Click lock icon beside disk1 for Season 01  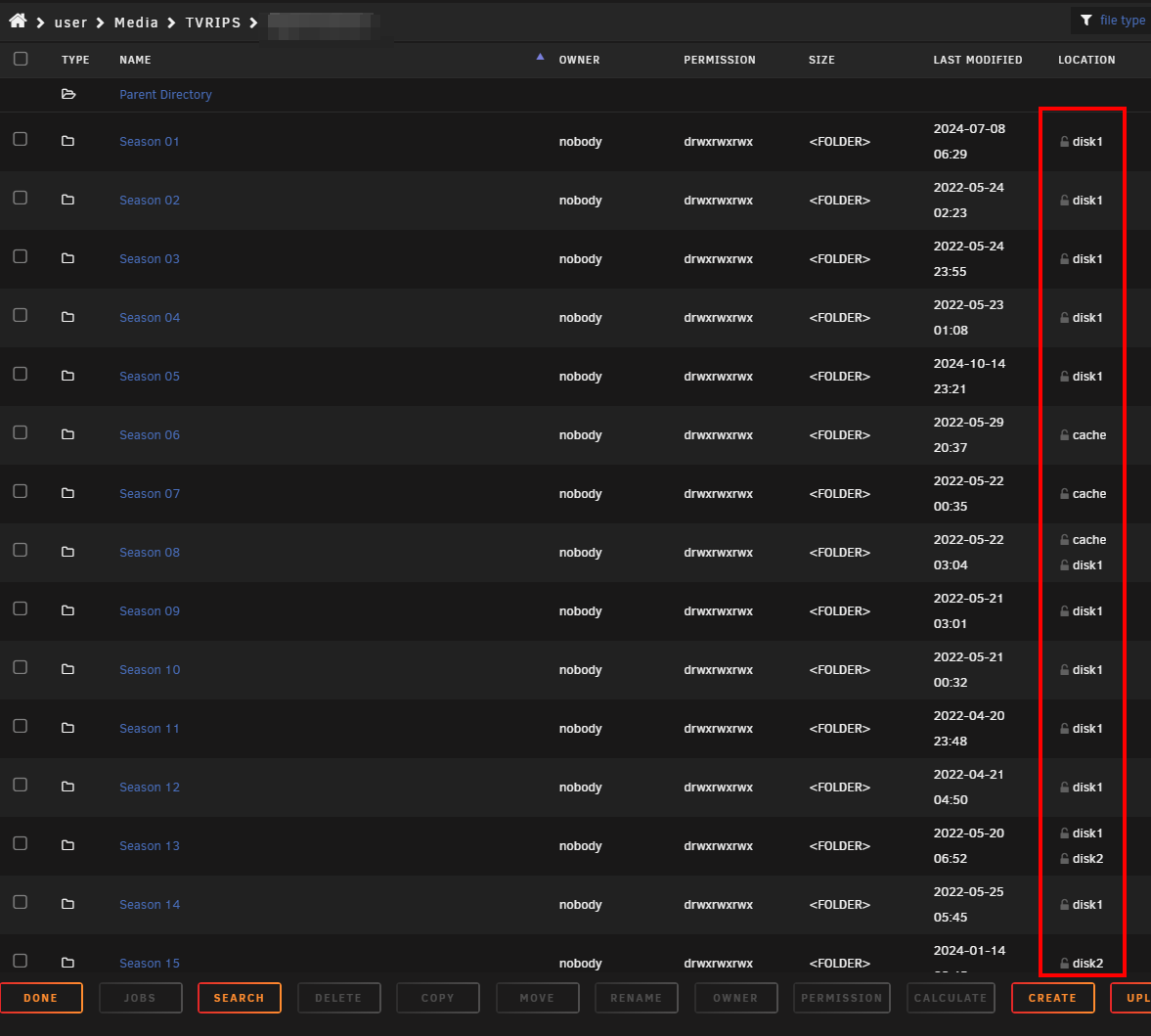pyautogui.click(x=1064, y=141)
